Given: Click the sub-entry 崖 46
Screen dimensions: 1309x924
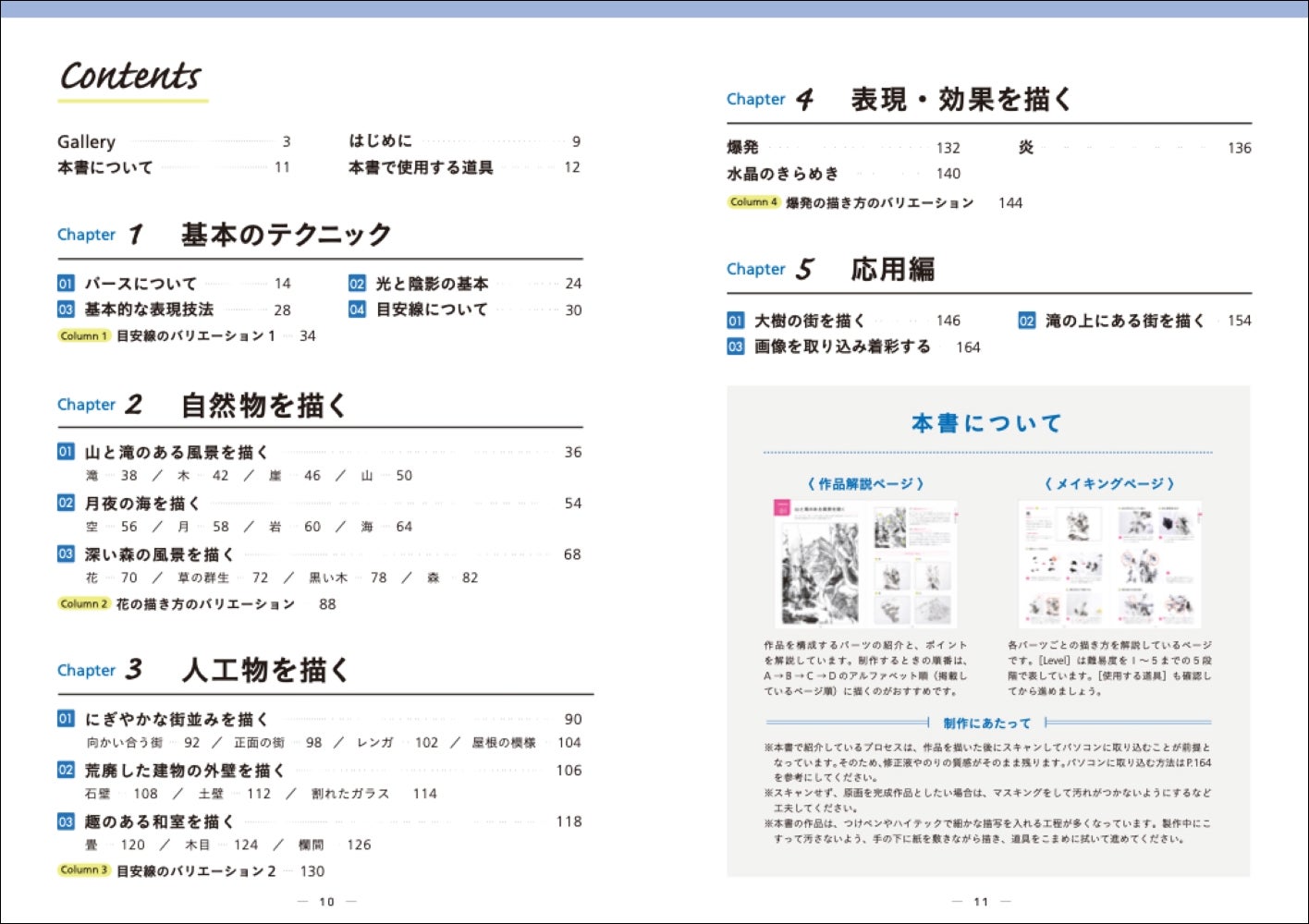Looking at the screenshot, I should [295, 476].
